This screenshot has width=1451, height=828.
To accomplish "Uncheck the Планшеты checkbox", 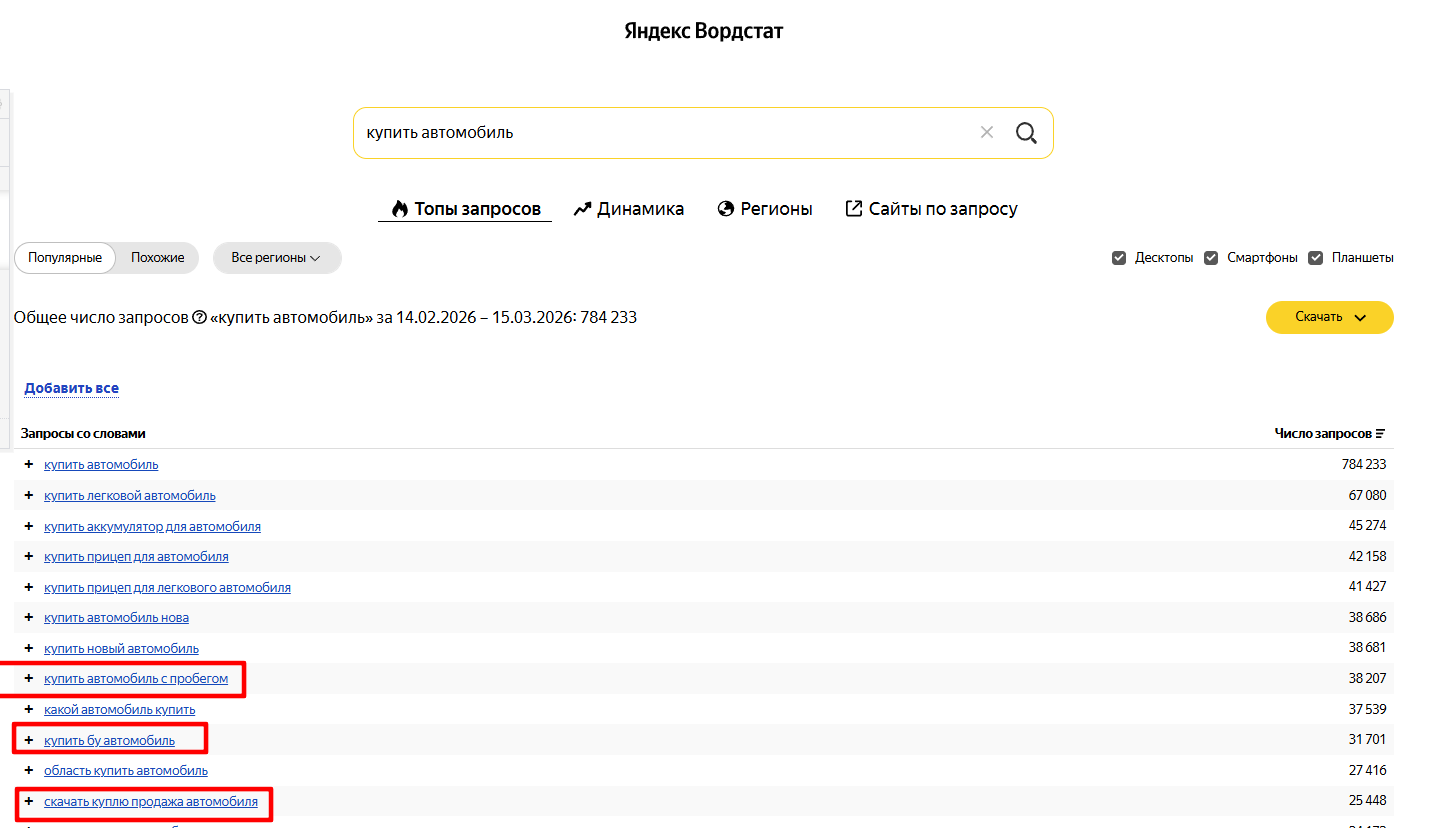I will [1316, 258].
